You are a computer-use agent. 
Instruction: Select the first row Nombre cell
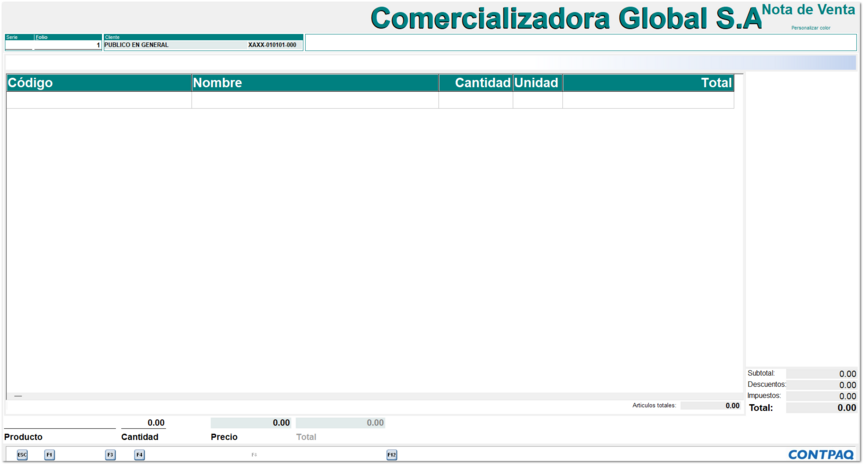(315, 100)
